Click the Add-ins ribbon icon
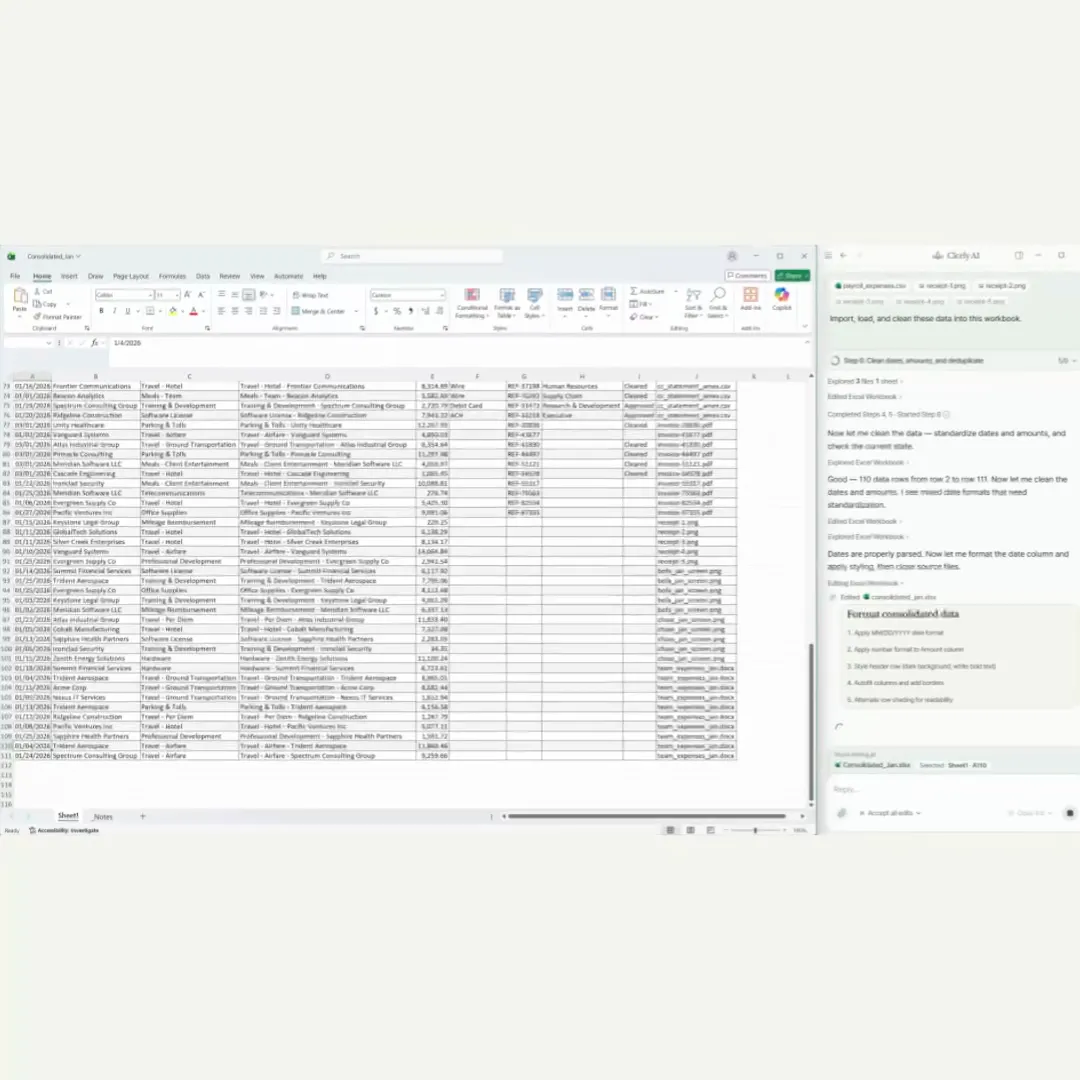This screenshot has height=1080, width=1080. click(x=750, y=298)
